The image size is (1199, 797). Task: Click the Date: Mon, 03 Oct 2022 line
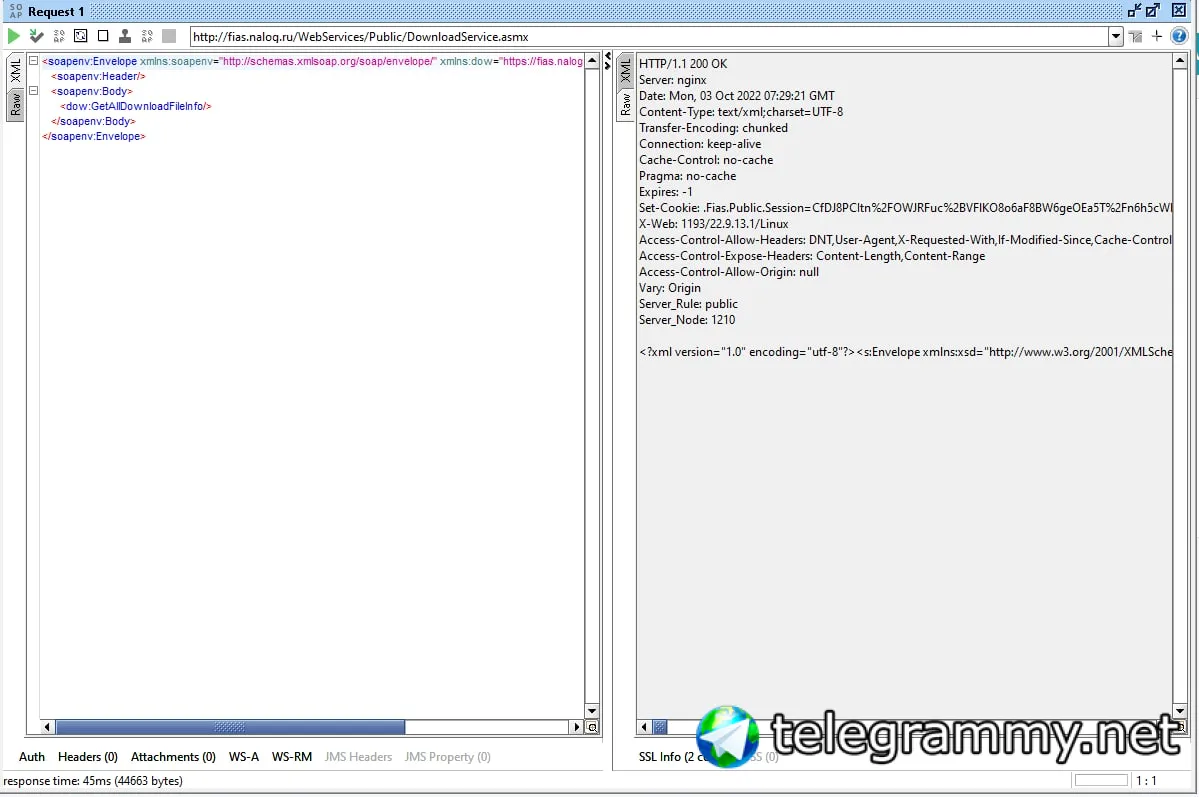736,96
